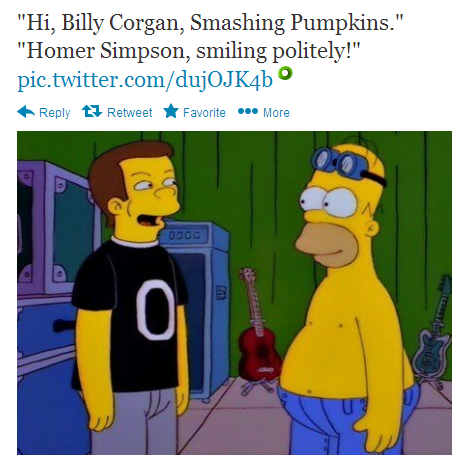This screenshot has width=468, height=467.
Task: Click the green circle icon after link
Action: tap(286, 73)
